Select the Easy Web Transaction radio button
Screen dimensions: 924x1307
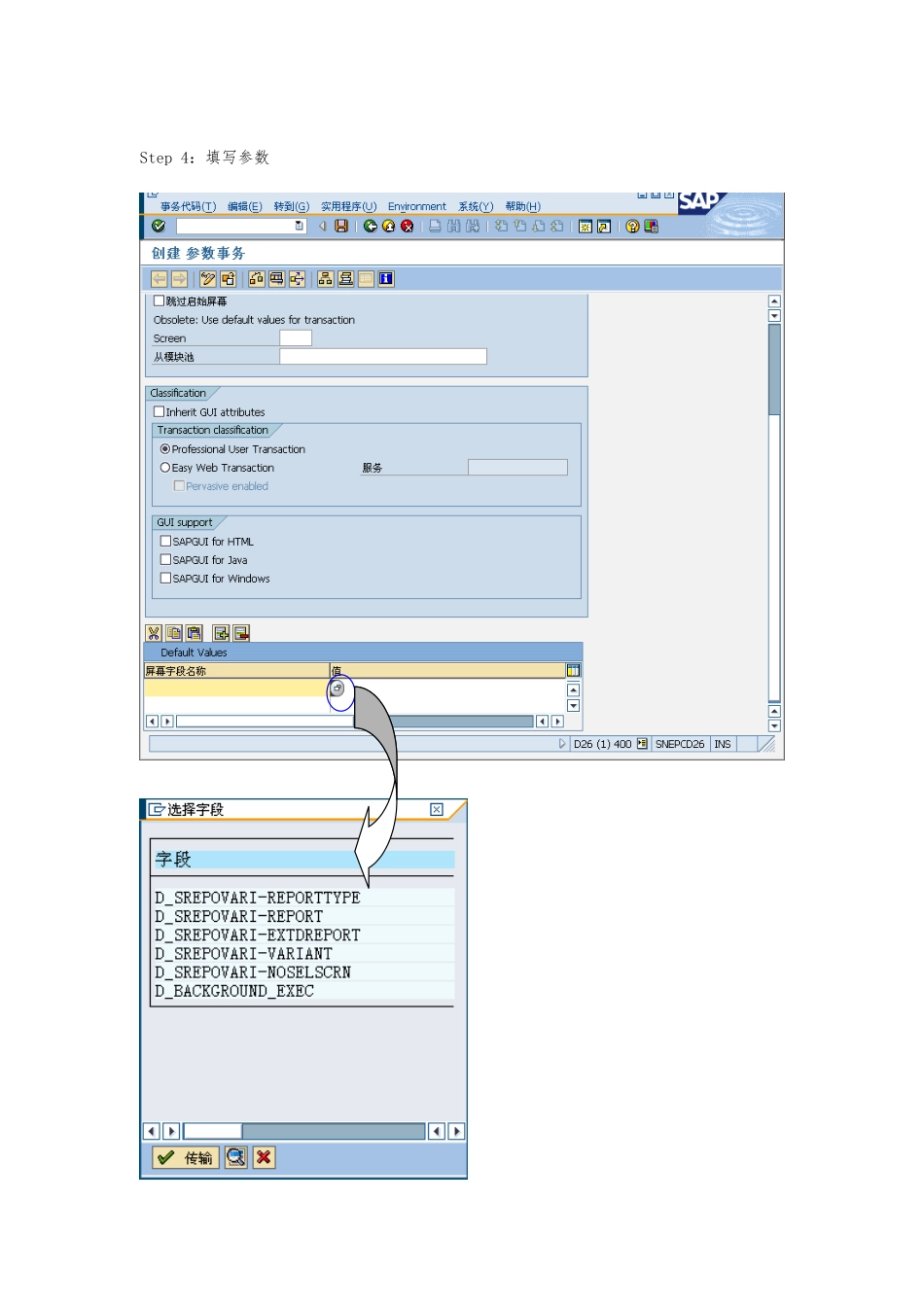pos(165,468)
